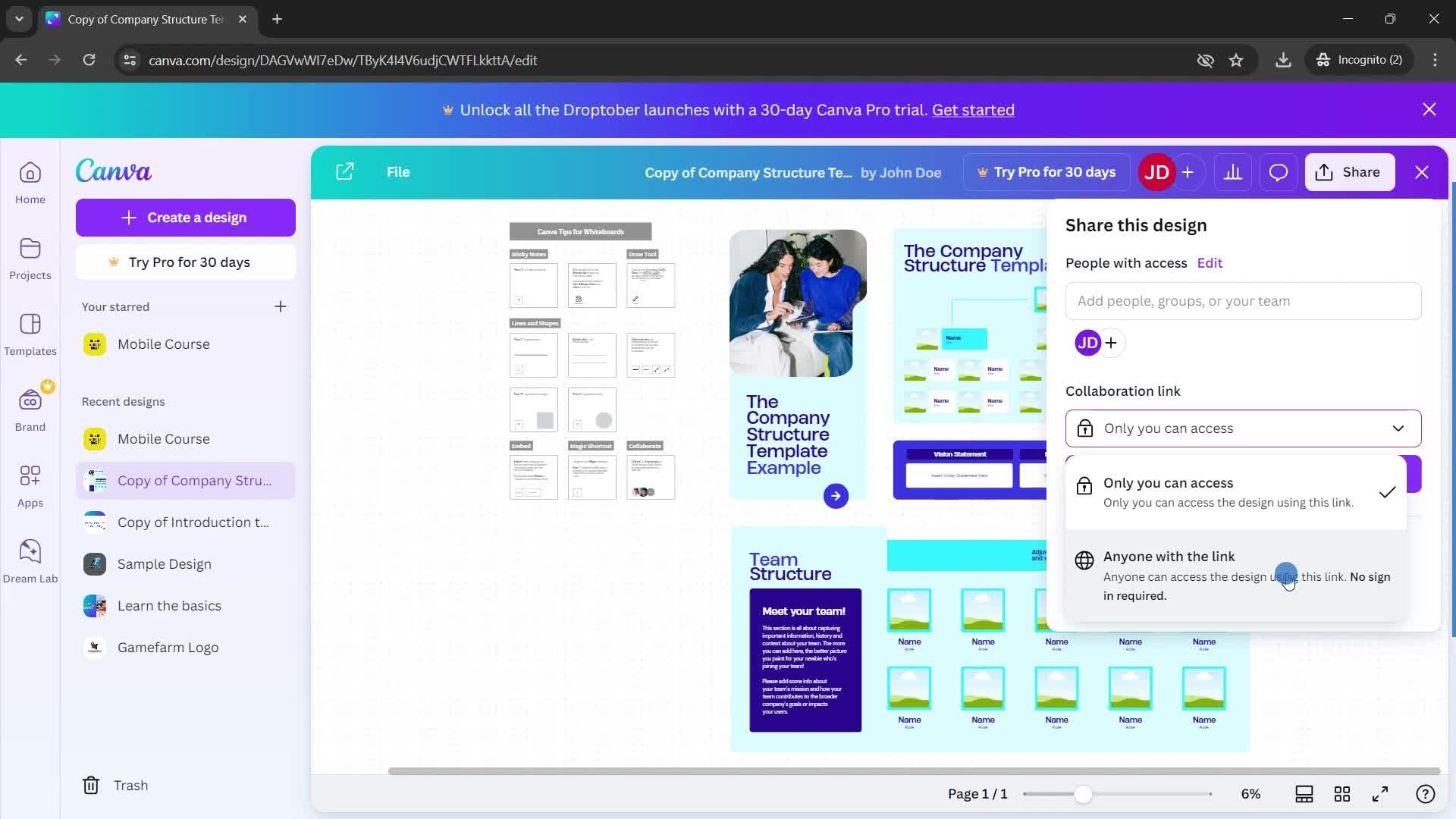Focus the Add people, groups, or team field

[x=1243, y=301]
